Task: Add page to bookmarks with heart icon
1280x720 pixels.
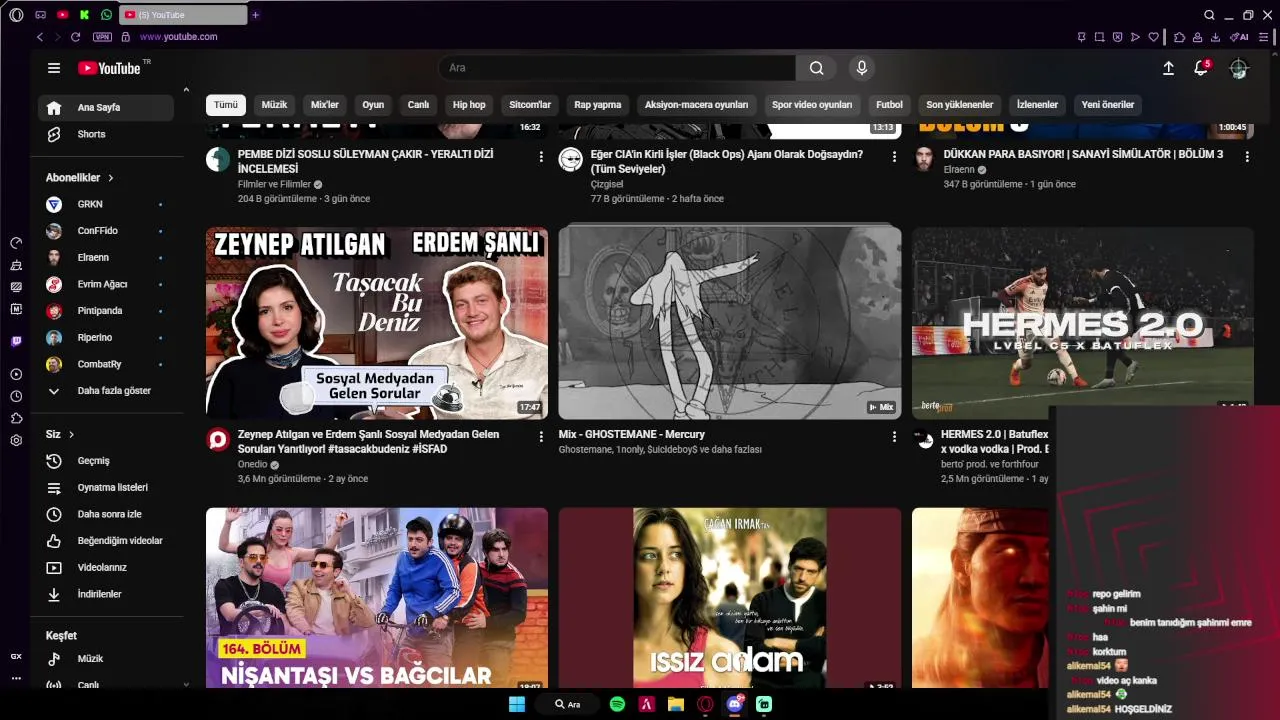Action: pyautogui.click(x=1153, y=37)
